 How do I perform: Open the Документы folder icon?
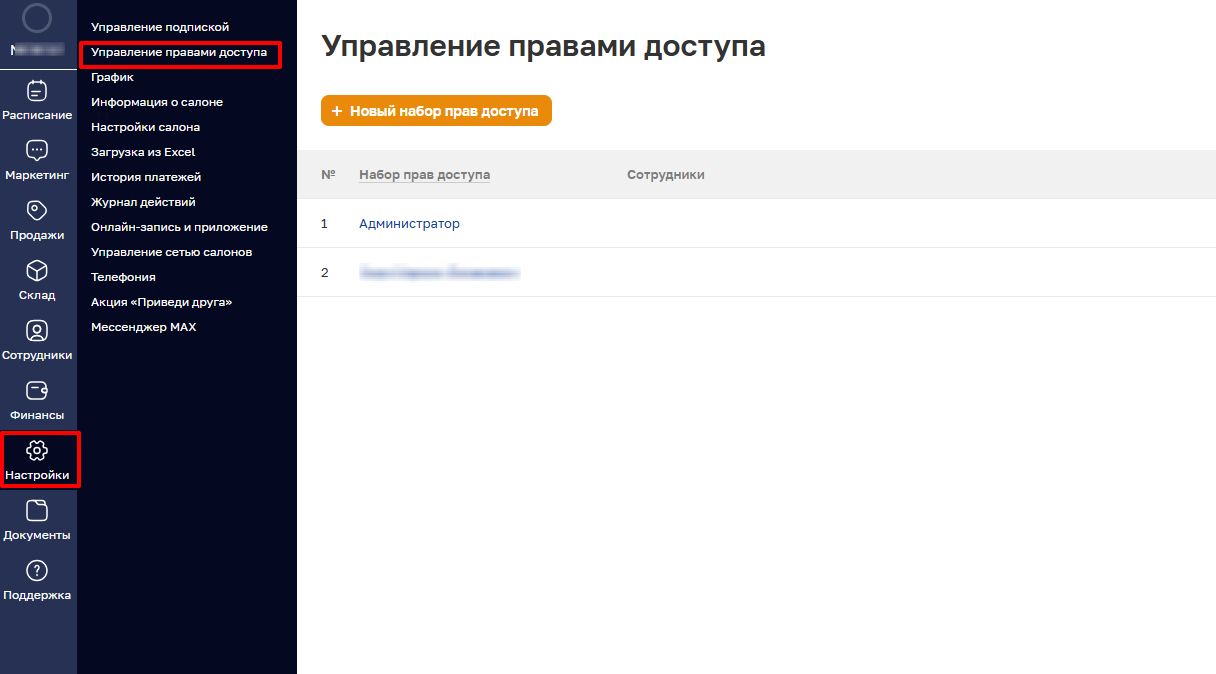[x=37, y=511]
